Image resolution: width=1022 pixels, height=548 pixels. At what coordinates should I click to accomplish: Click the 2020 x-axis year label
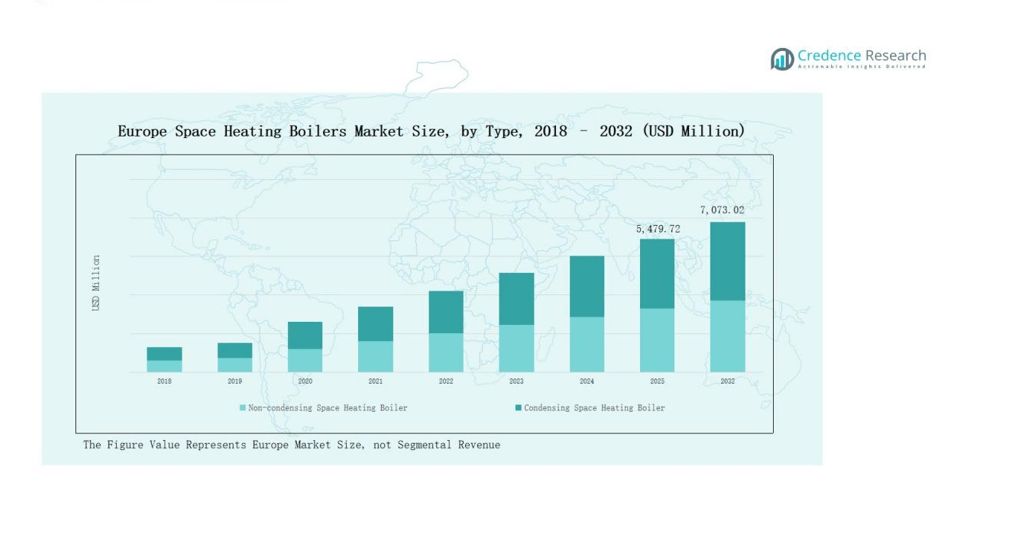point(305,381)
